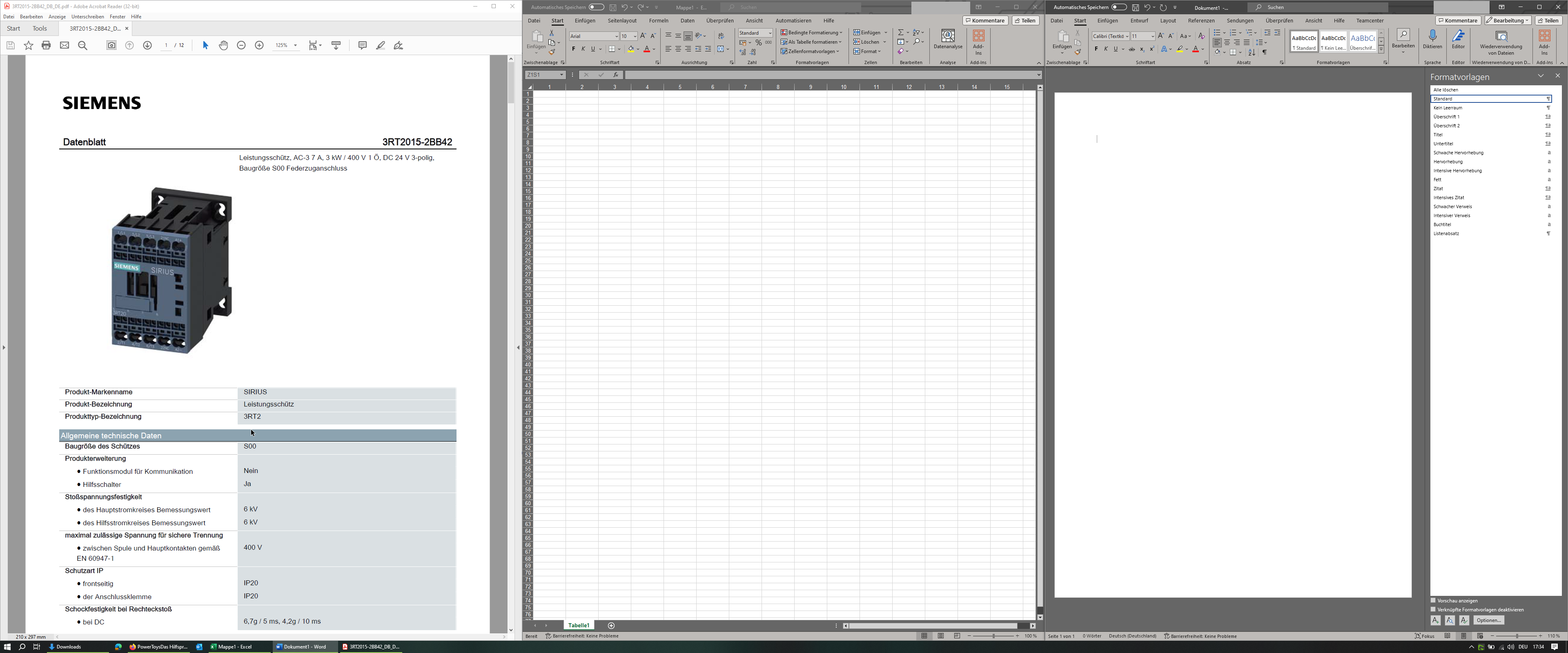Image resolution: width=1568 pixels, height=653 pixels.
Task: Click the Acrobat print icon
Action: coord(46,46)
